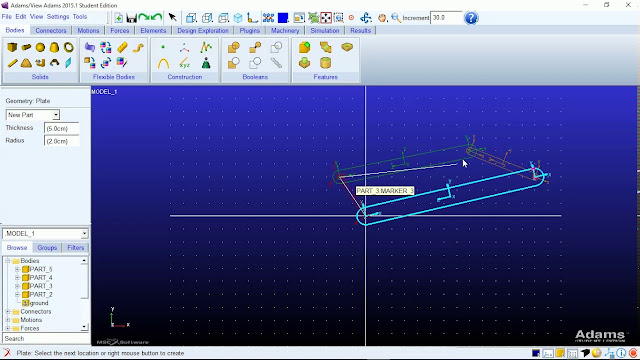Screen dimensions: 640x360
Task: Select the Box solid tool
Action: (12, 47)
